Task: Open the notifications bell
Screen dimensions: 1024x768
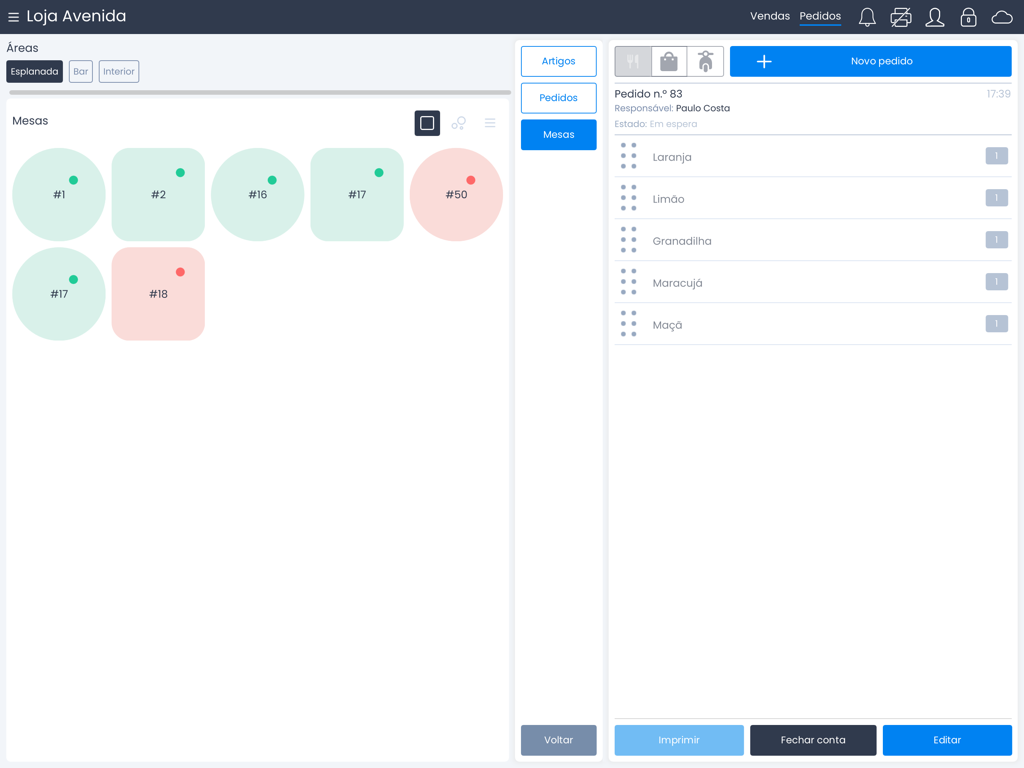Action: click(x=867, y=17)
